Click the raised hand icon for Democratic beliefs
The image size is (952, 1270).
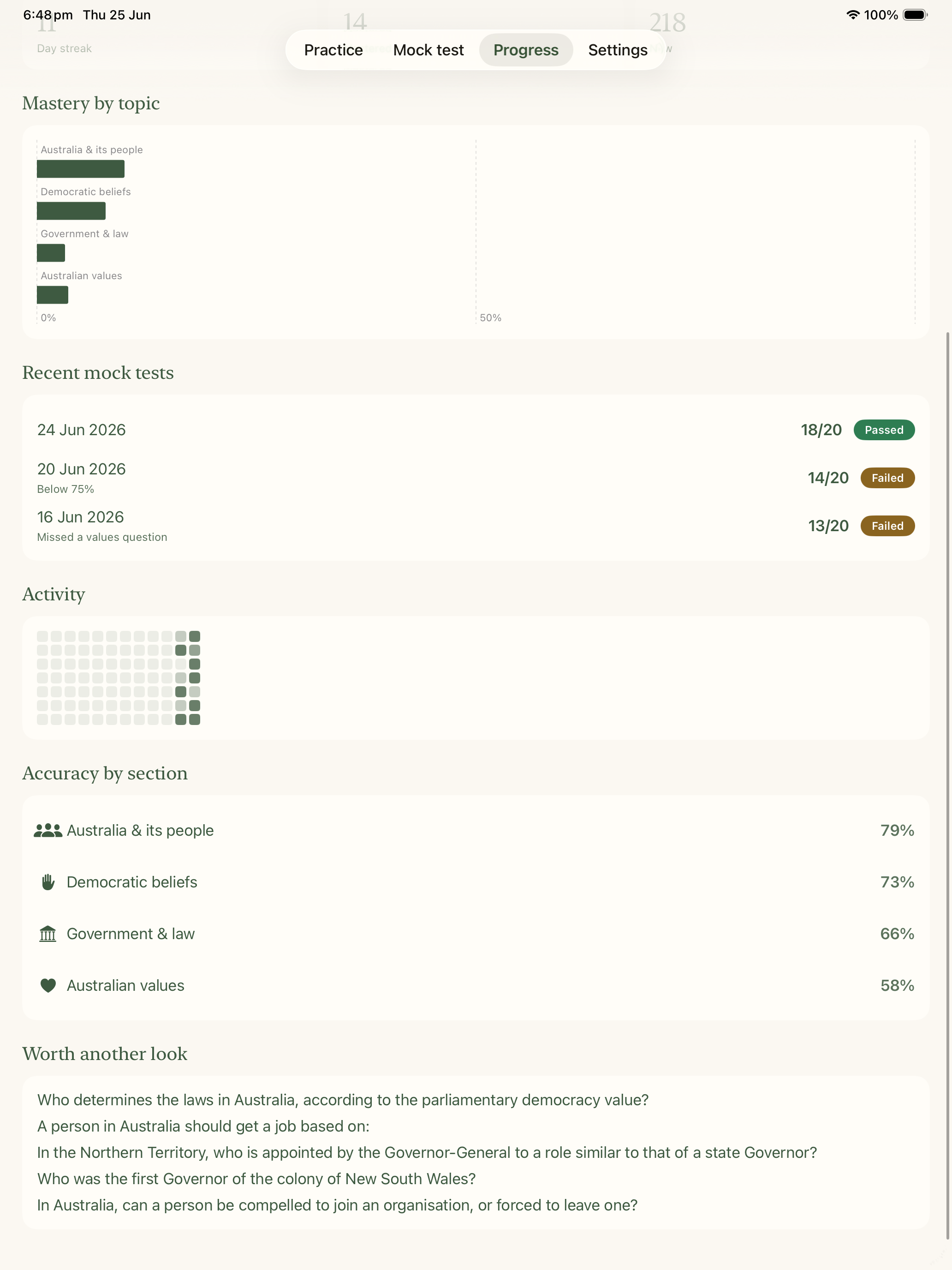48,882
